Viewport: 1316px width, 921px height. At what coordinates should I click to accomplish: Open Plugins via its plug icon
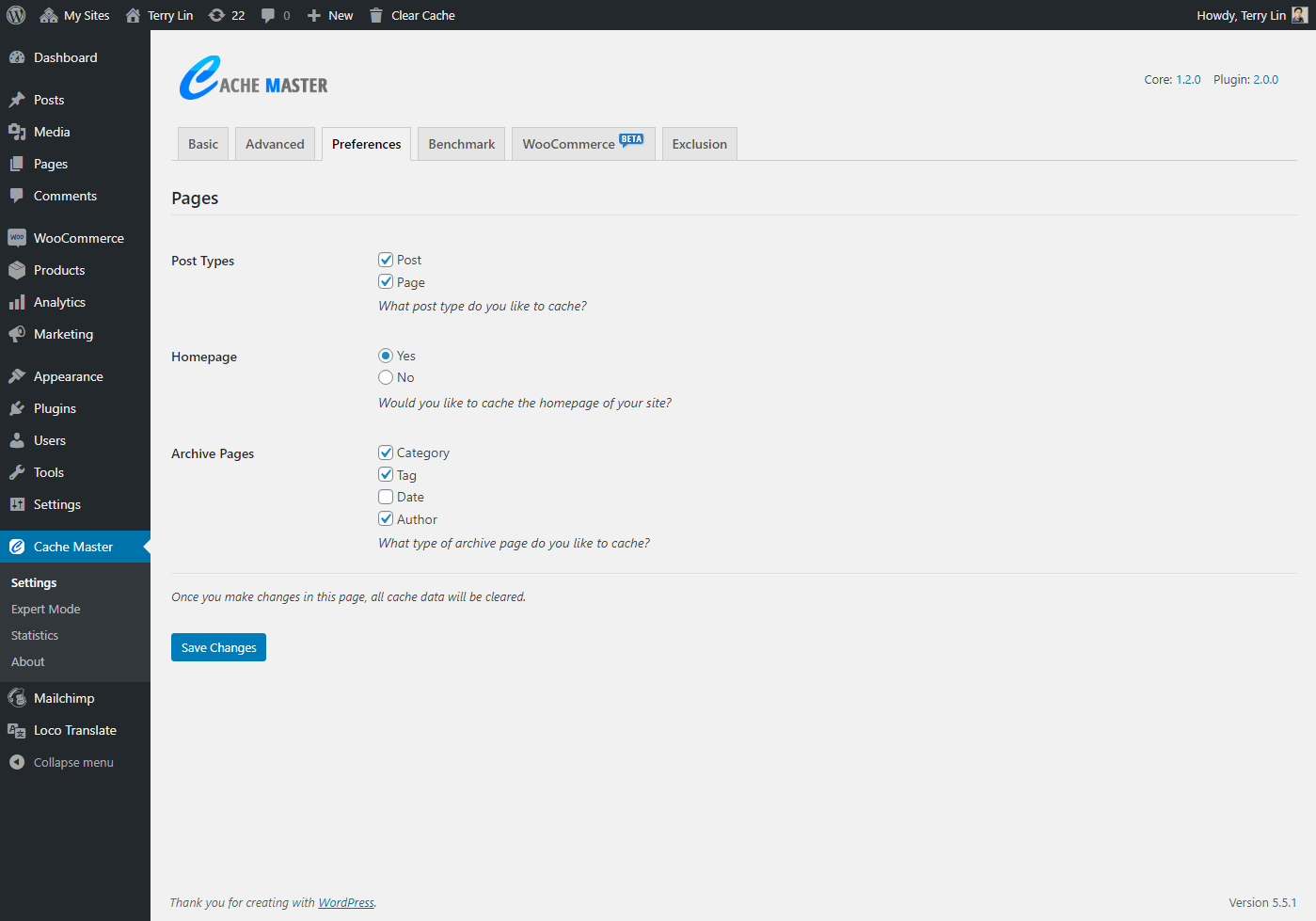[x=17, y=408]
